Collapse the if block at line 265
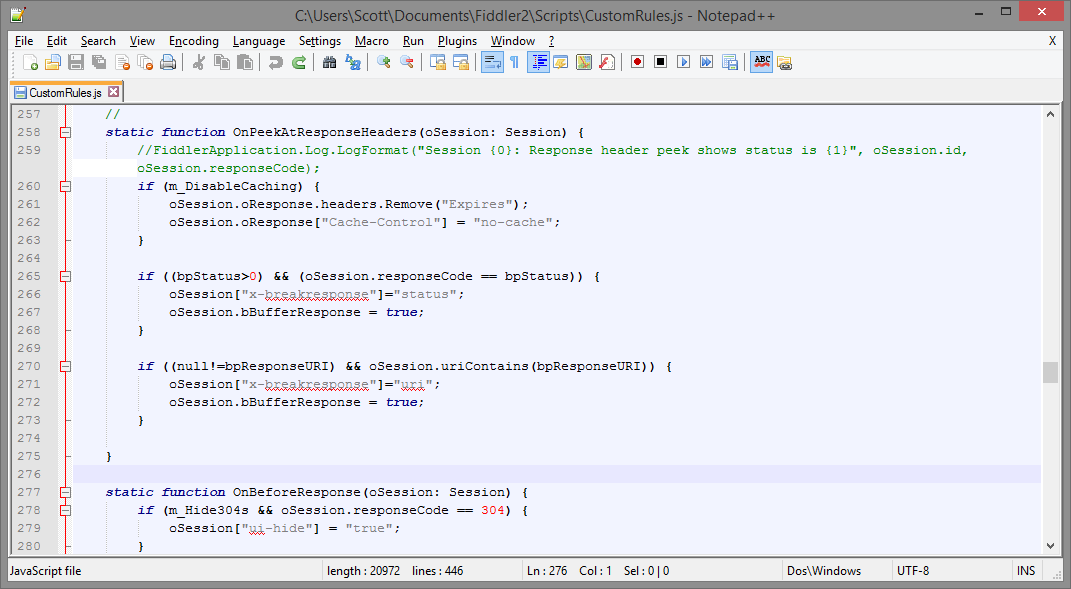 (66, 277)
